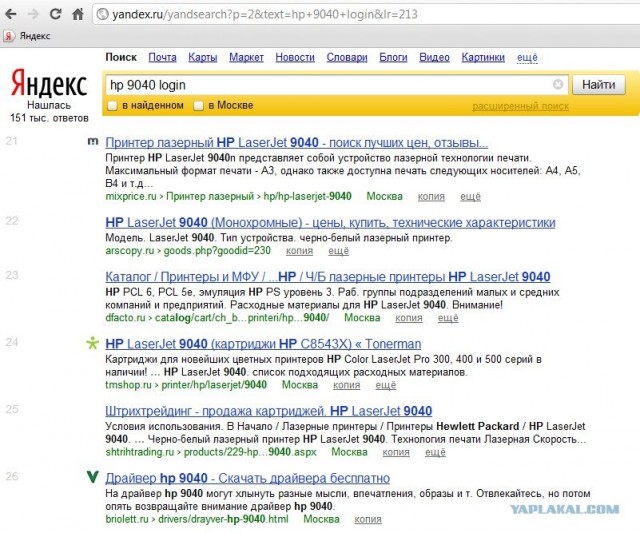Click the mixprice favicon beside result 21

pyautogui.click(x=93, y=141)
